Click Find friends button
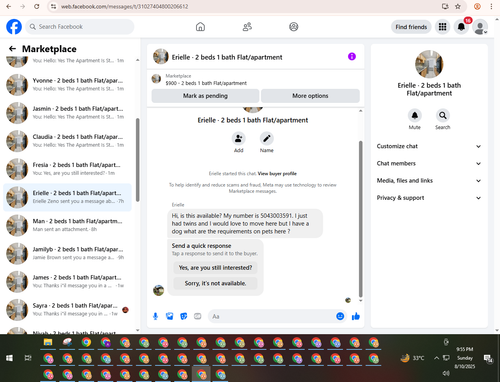This screenshot has width=500, height=382. pyautogui.click(x=411, y=27)
